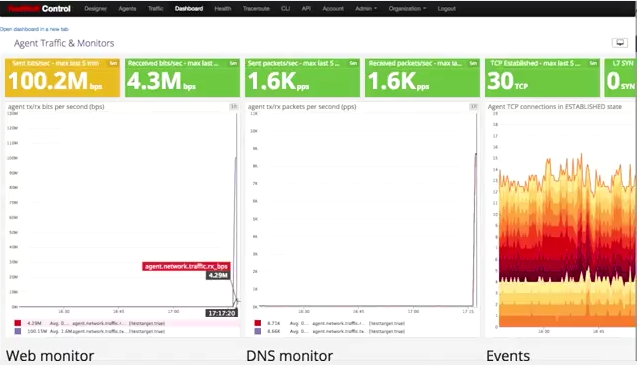Screen dimensions: 637x365
Task: Expand the Organization dropdown menu
Action: [x=407, y=9]
